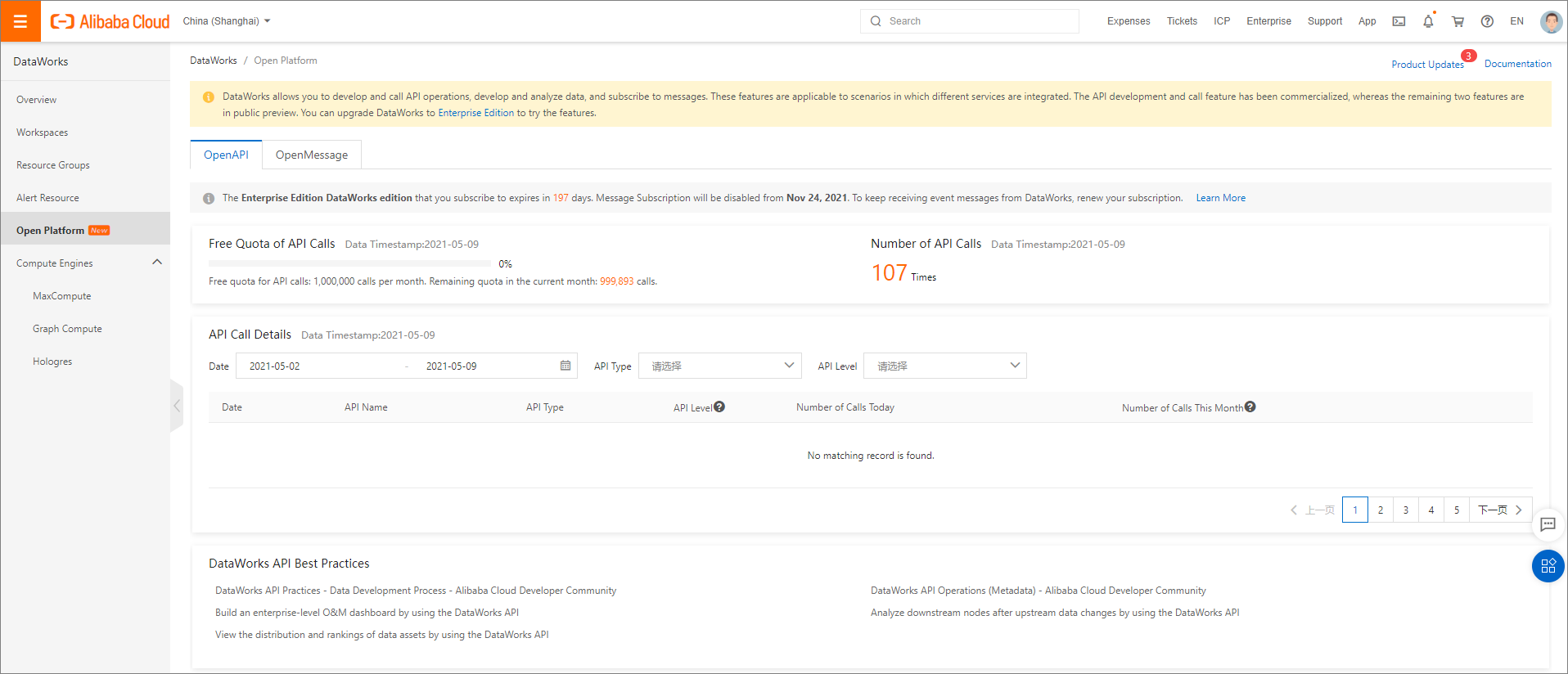Open Tickets in top navigation
The width and height of the screenshot is (1568, 674).
[x=1182, y=21]
